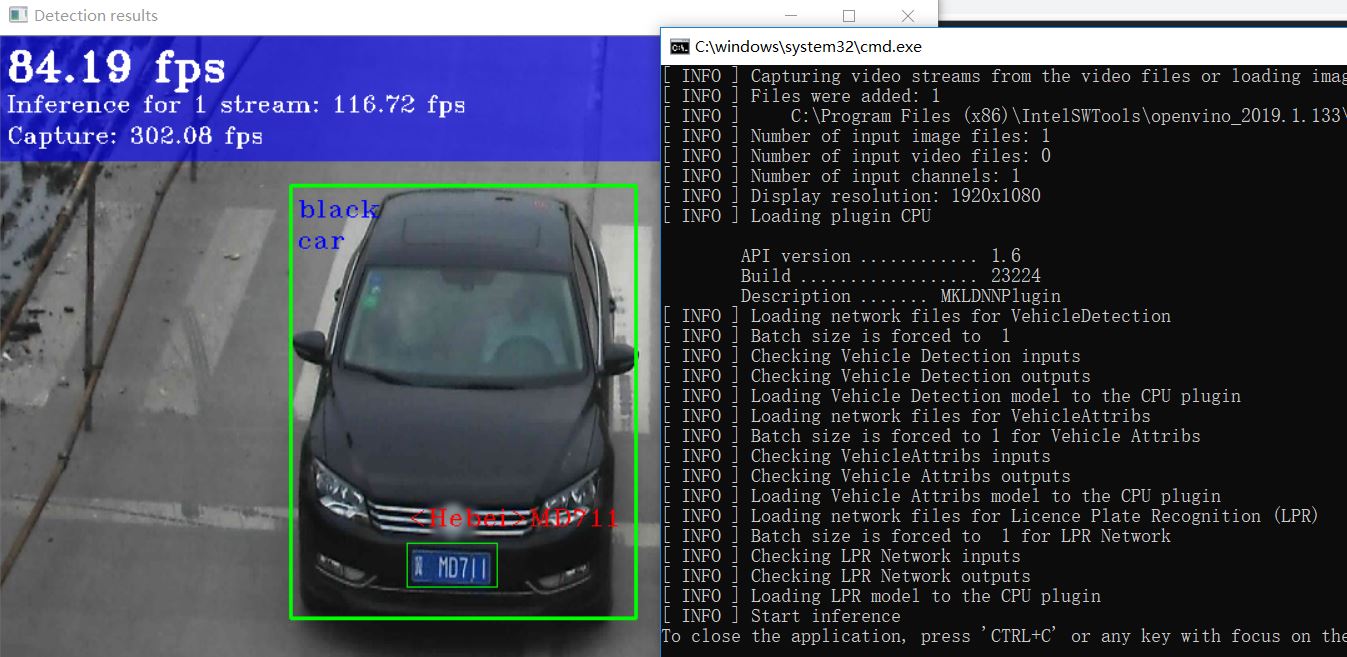Click 'Checking LPR Network outputs' line

point(846,576)
